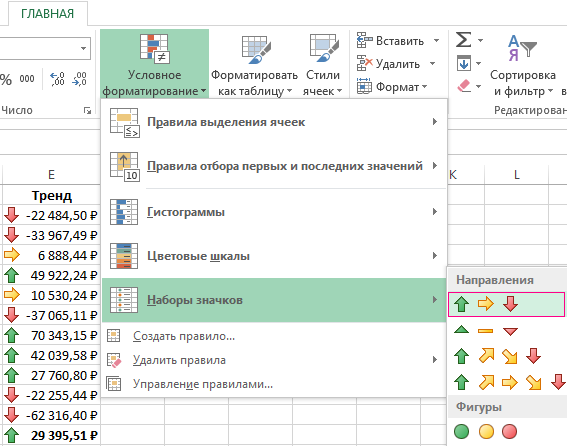Screen dimensions: 567x446
Task: Choose Создать правило… menu entry
Action: (x=274, y=336)
